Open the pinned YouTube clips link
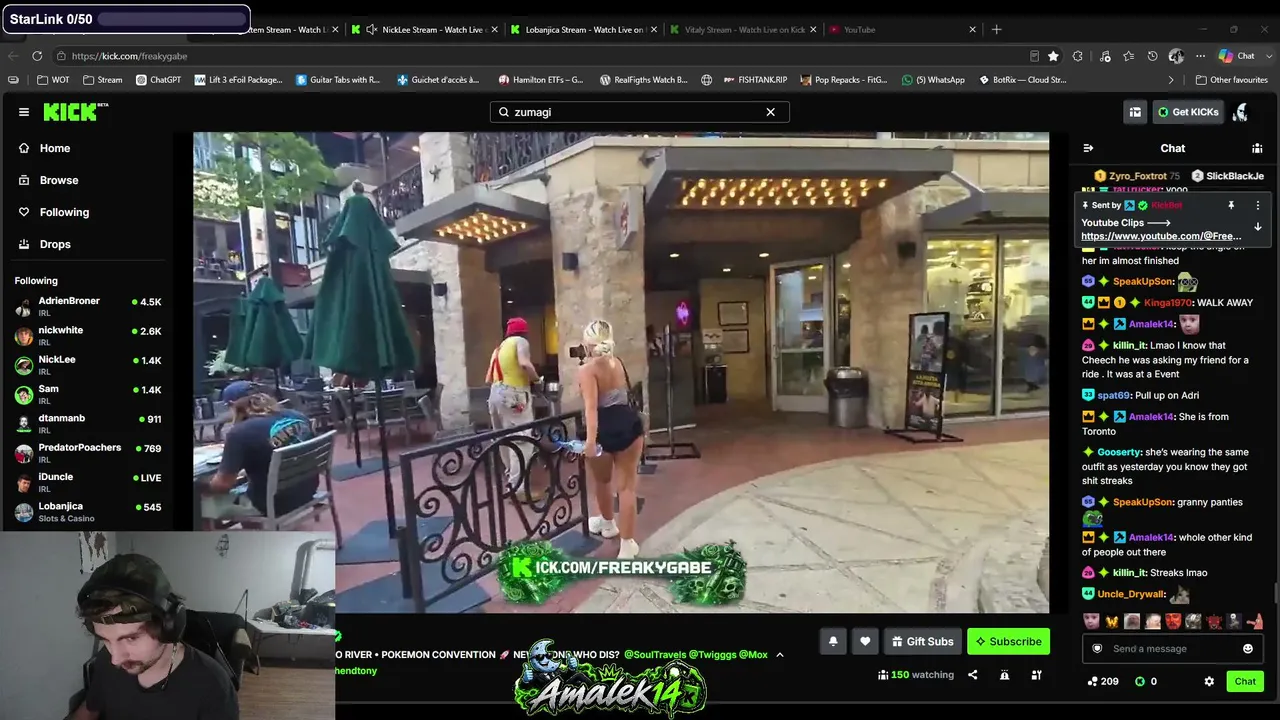1280x720 pixels. (x=1161, y=236)
